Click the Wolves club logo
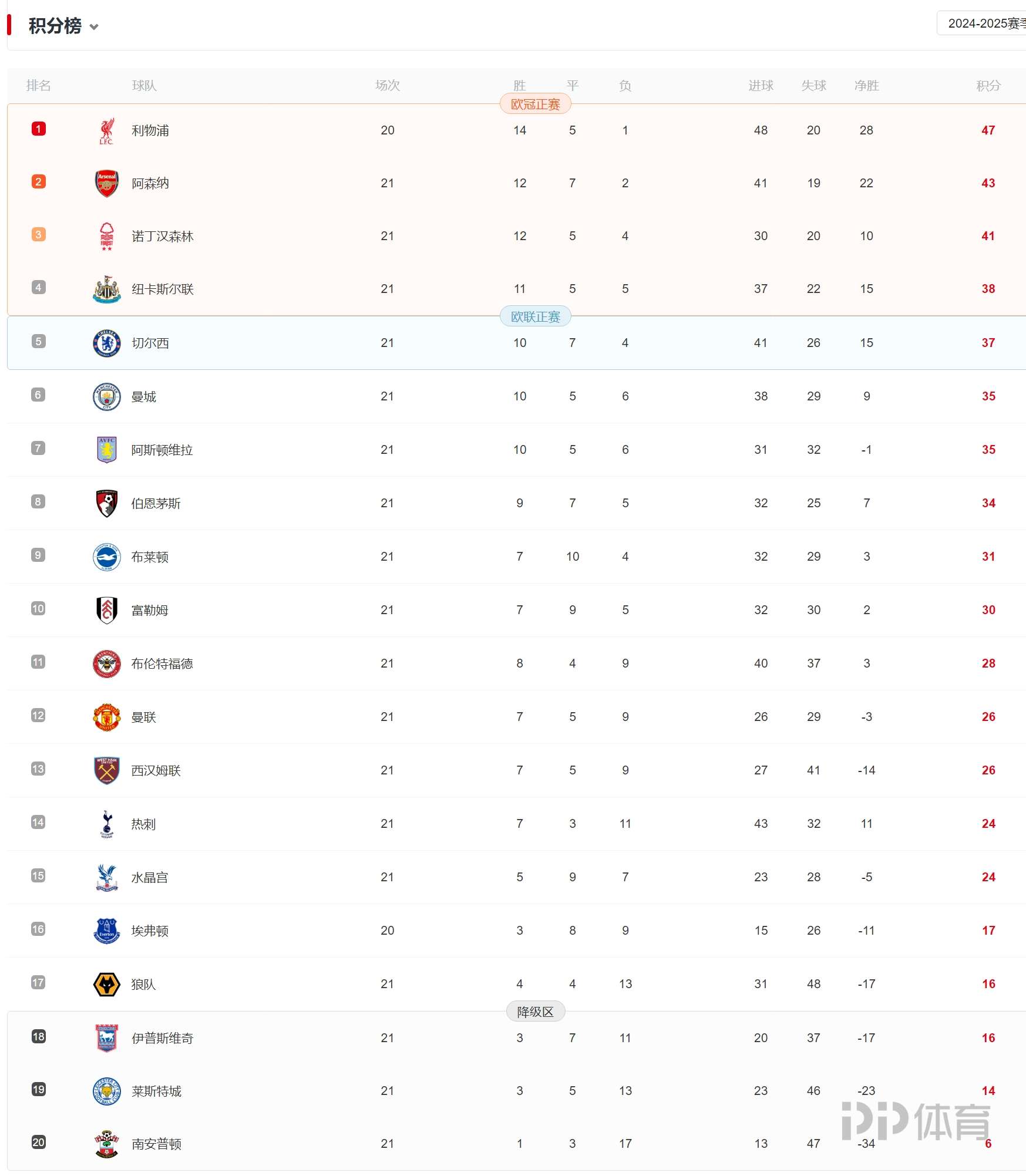The image size is (1026, 1176). (106, 985)
